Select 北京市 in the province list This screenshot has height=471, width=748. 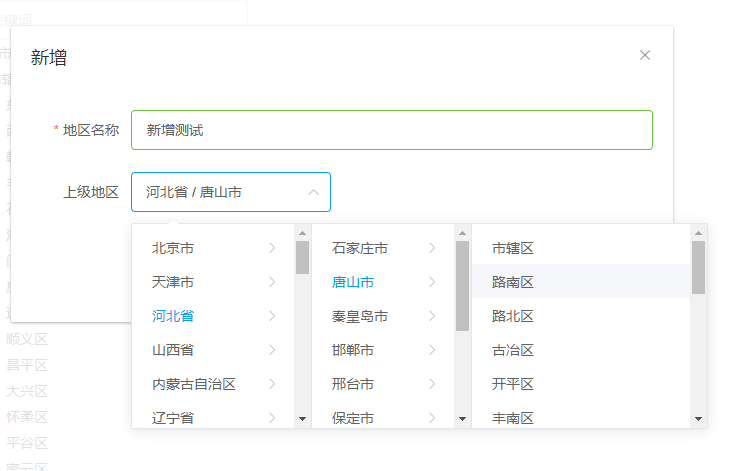(173, 248)
